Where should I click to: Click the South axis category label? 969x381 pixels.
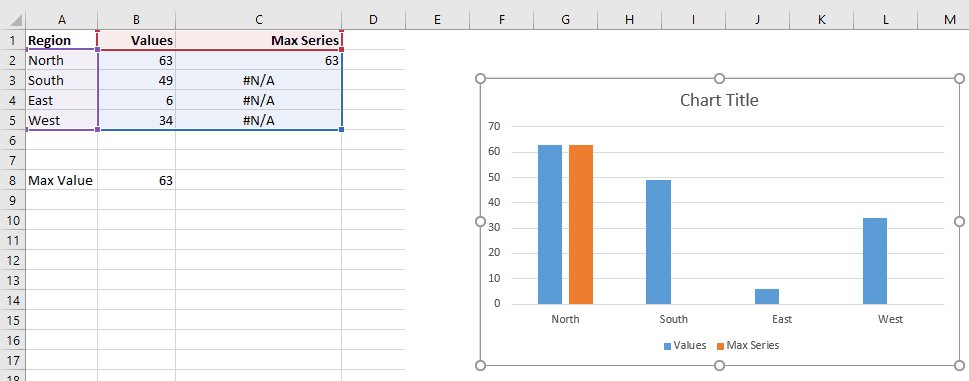[x=674, y=319]
